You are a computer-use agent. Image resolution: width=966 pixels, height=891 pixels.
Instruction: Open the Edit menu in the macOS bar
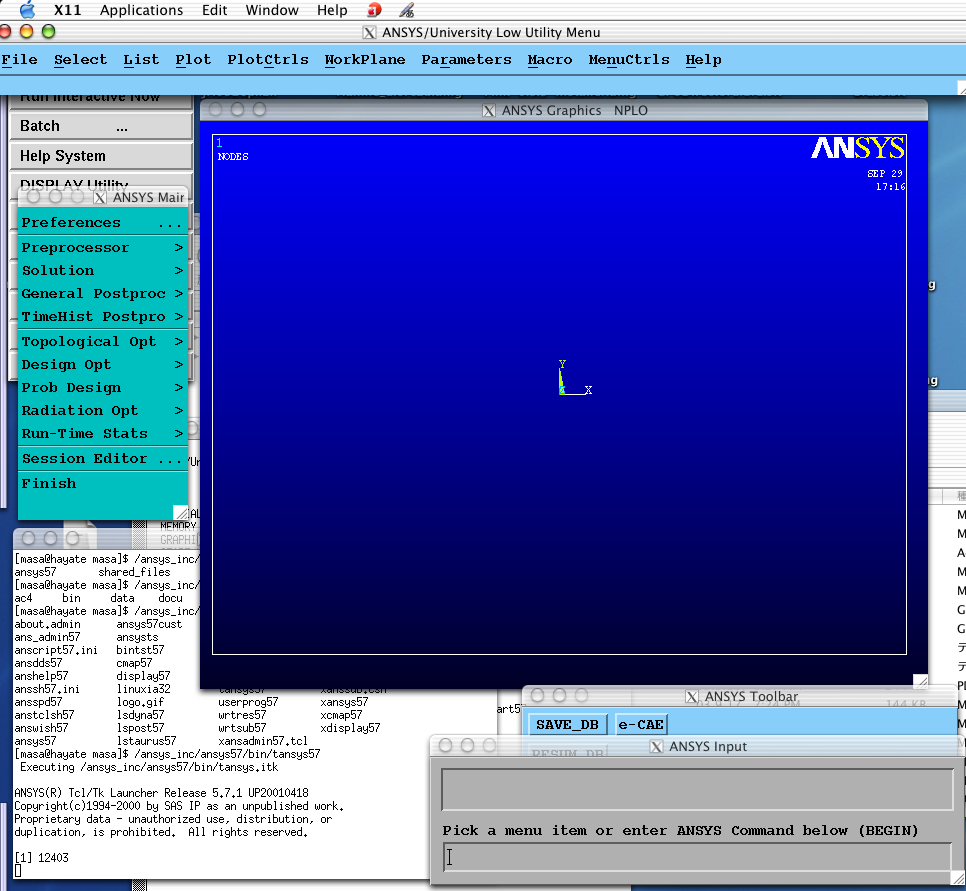coord(214,10)
